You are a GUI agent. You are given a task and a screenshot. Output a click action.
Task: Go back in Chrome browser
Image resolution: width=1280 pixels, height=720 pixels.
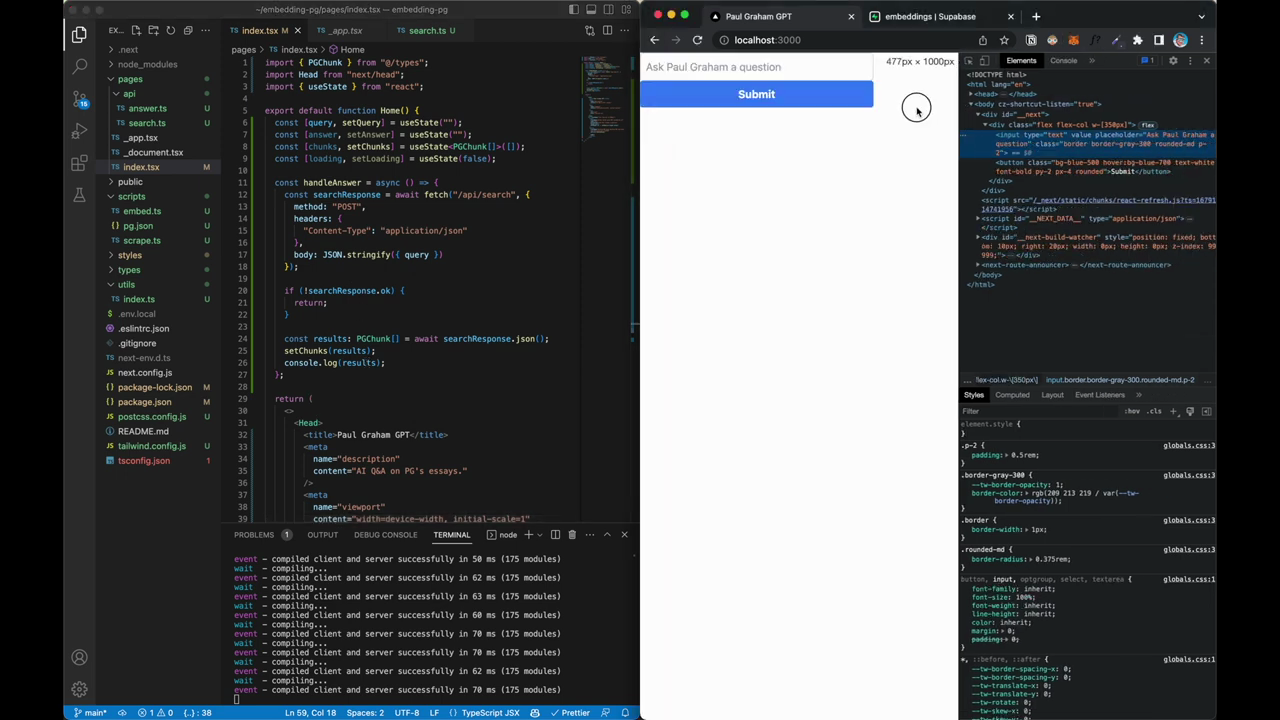tap(655, 40)
